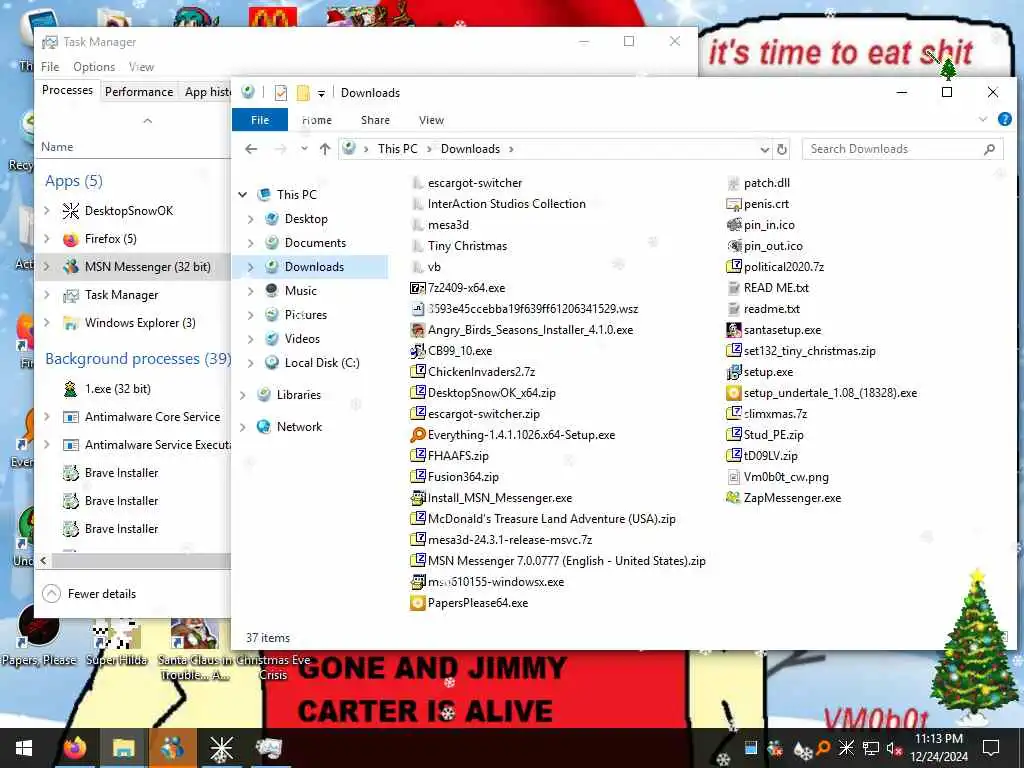Open File menu in Task Manager

point(50,67)
